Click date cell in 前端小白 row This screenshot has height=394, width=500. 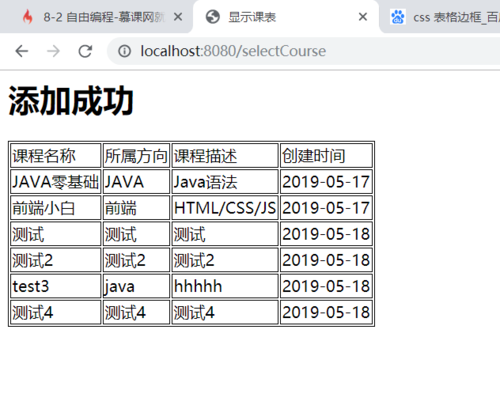tap(326, 208)
